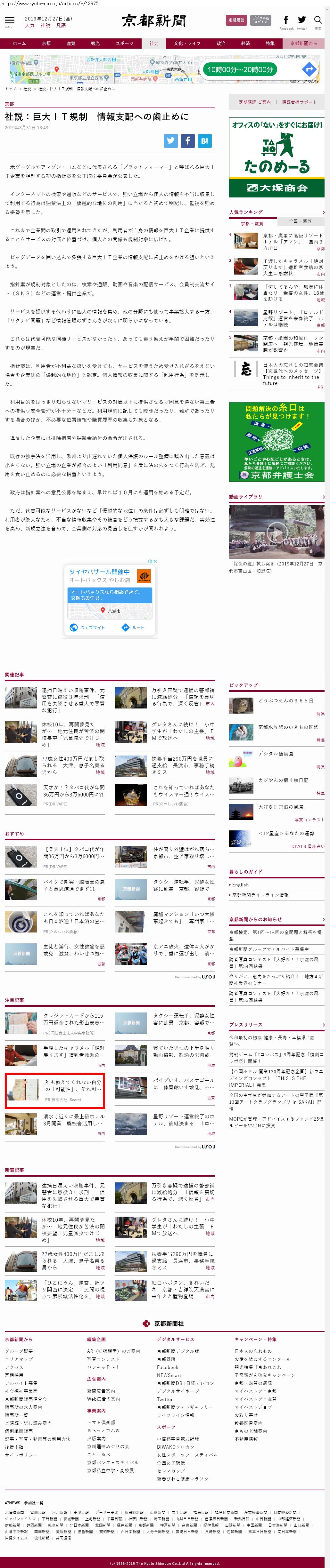Open 文化・ライフ navigation menu item

(x=187, y=43)
